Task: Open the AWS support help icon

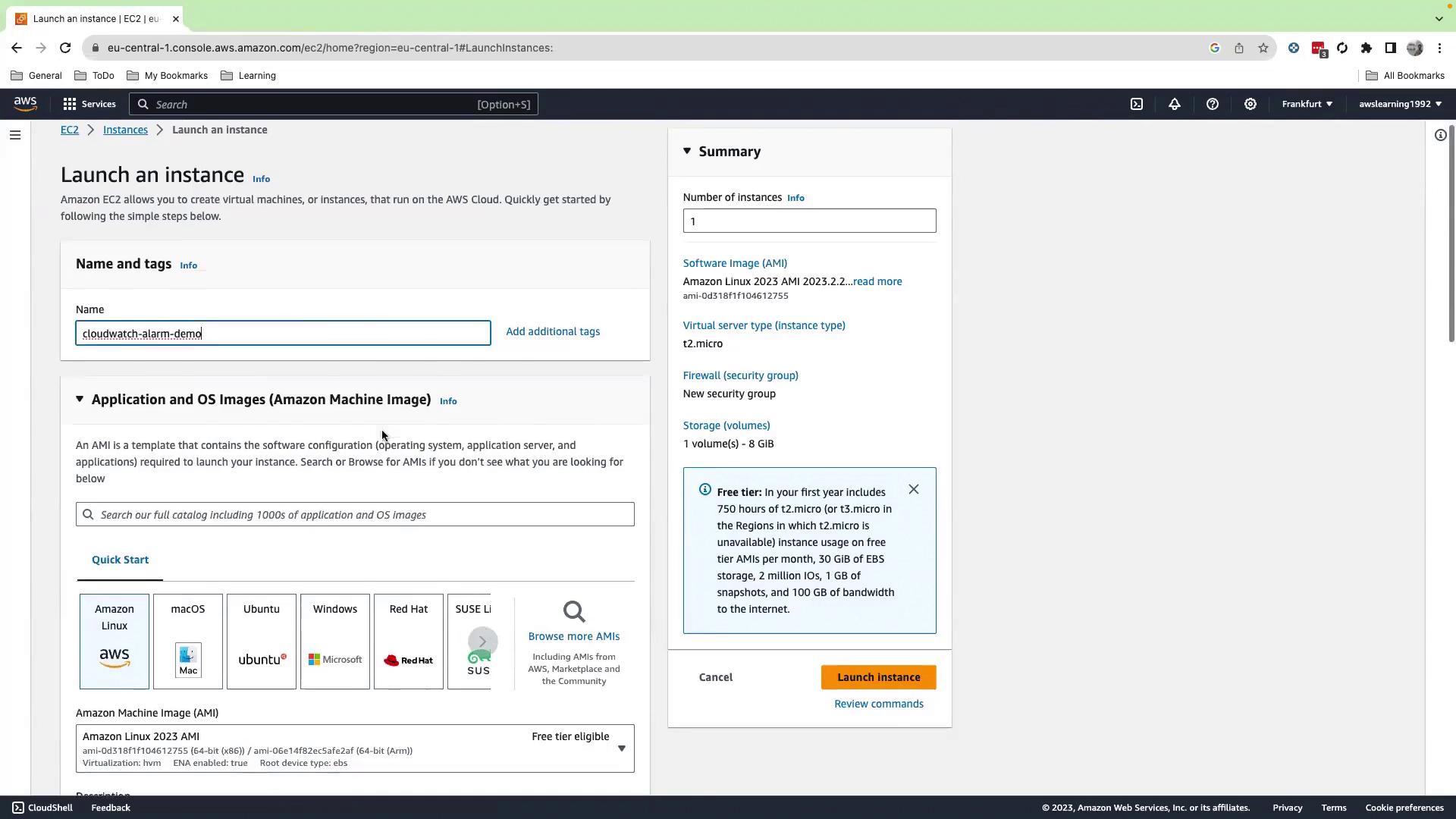Action: click(1212, 104)
